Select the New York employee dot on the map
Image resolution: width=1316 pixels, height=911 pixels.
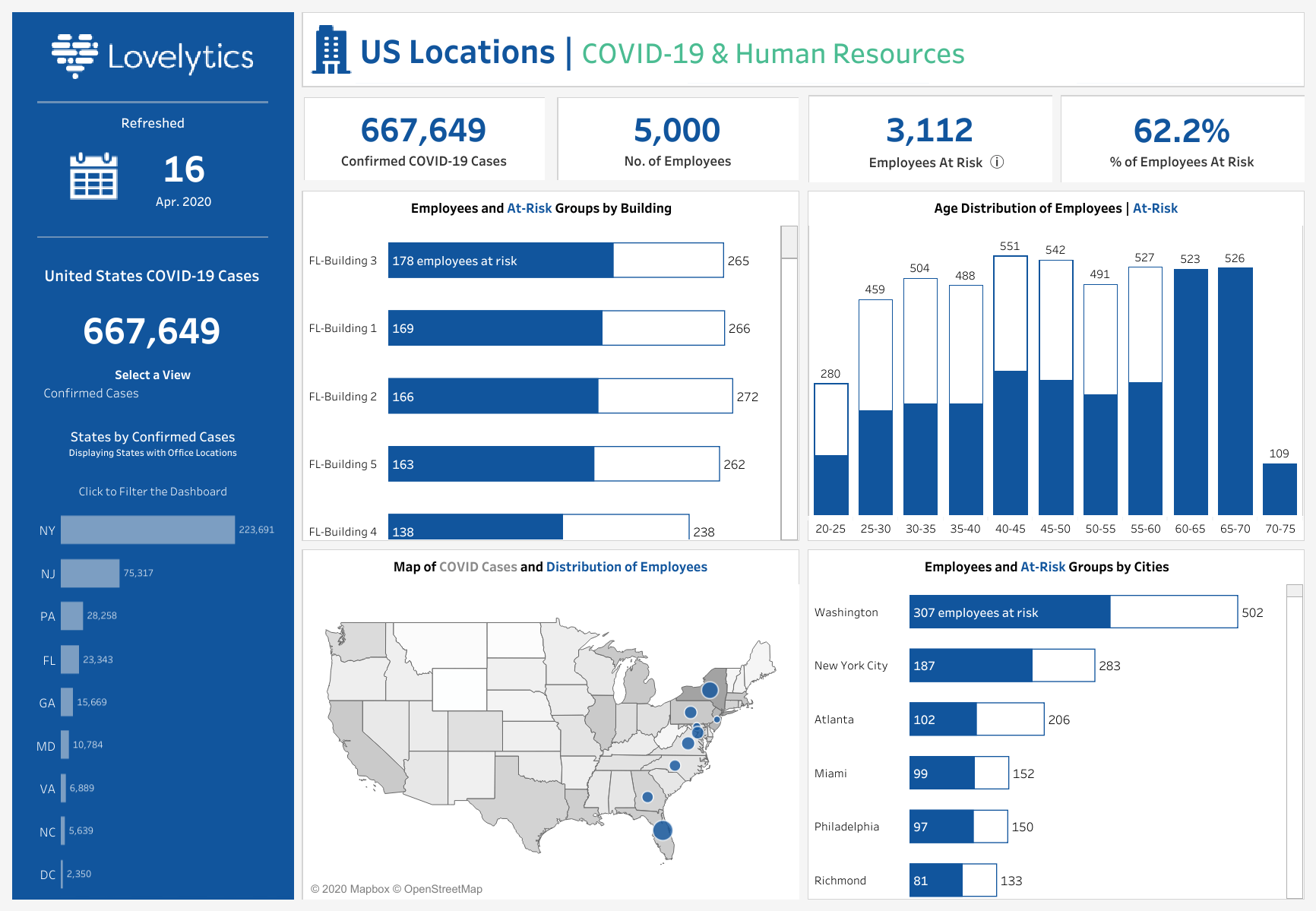[710, 690]
